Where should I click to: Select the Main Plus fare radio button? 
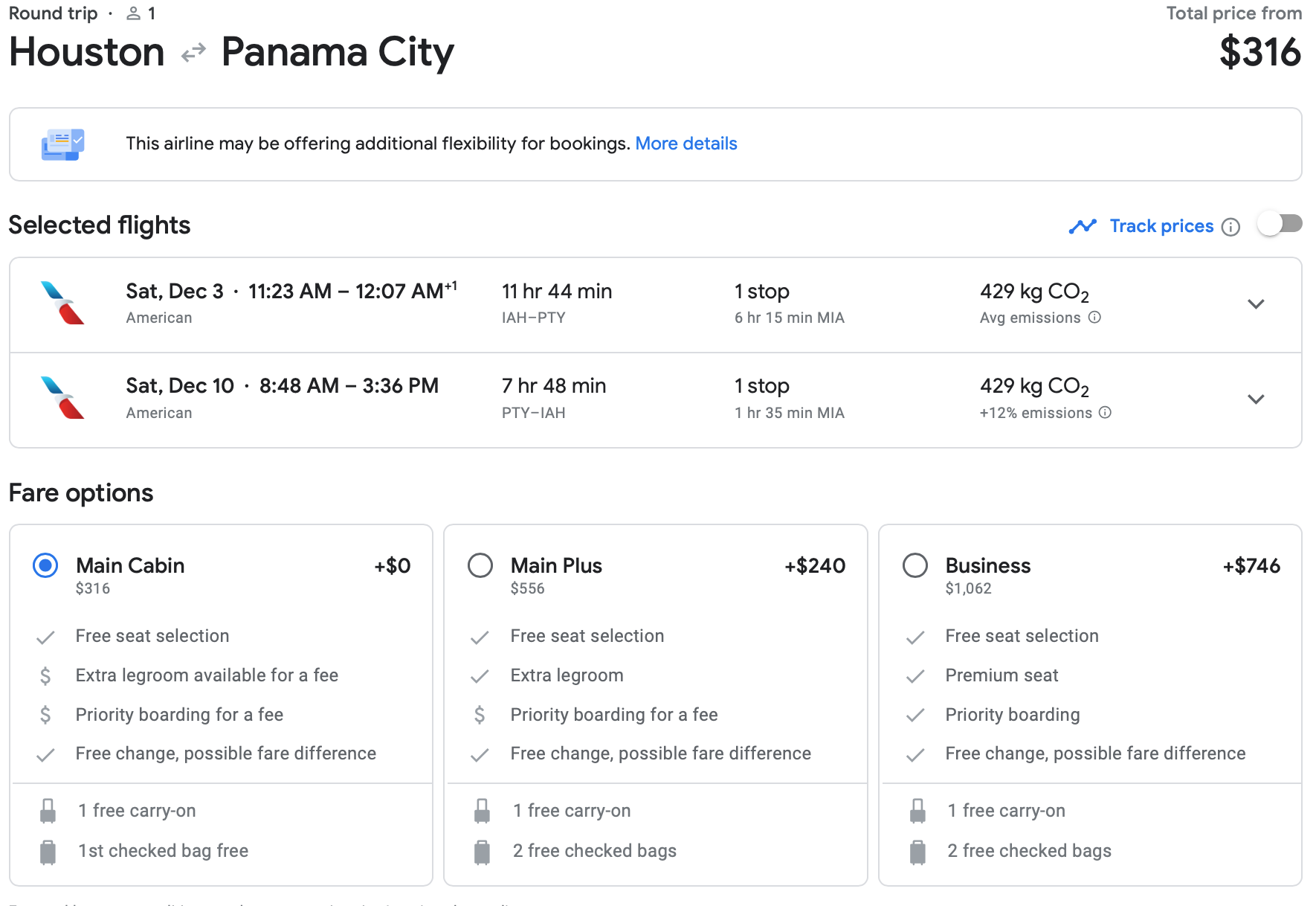tap(480, 565)
